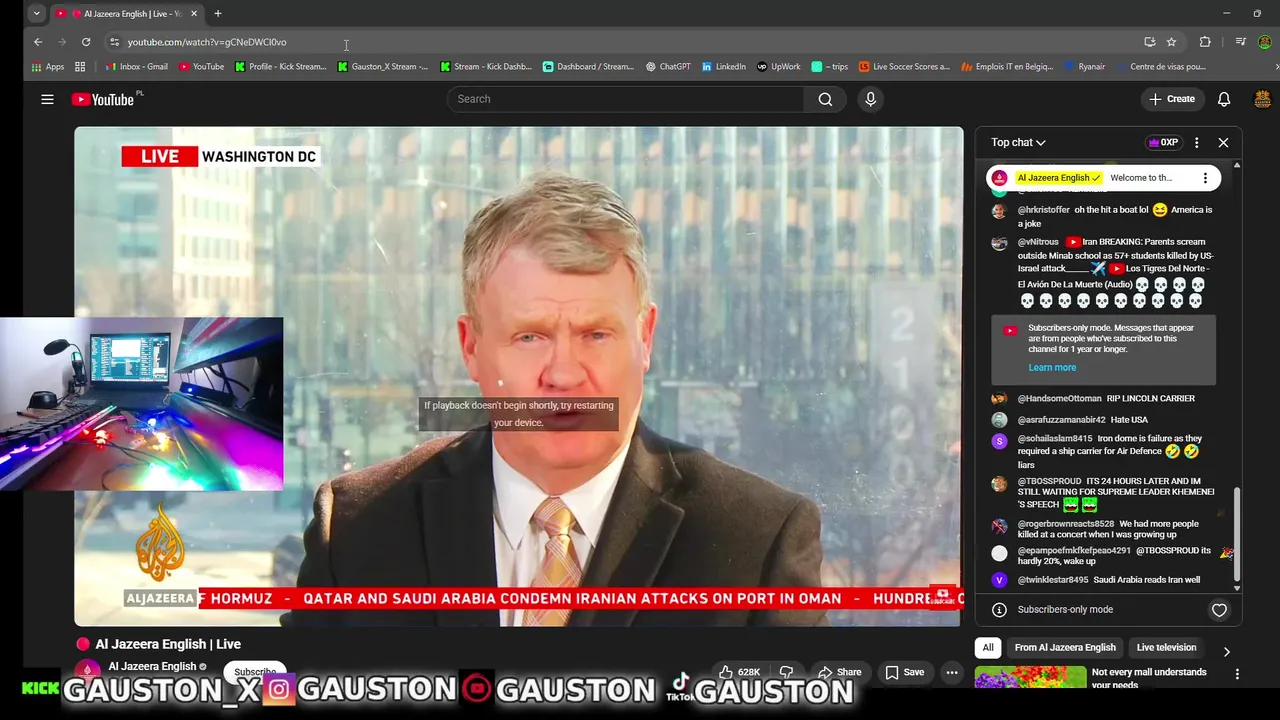The image size is (1280, 720).
Task: Open options for mall ad suggestion
Action: (x=1237, y=674)
